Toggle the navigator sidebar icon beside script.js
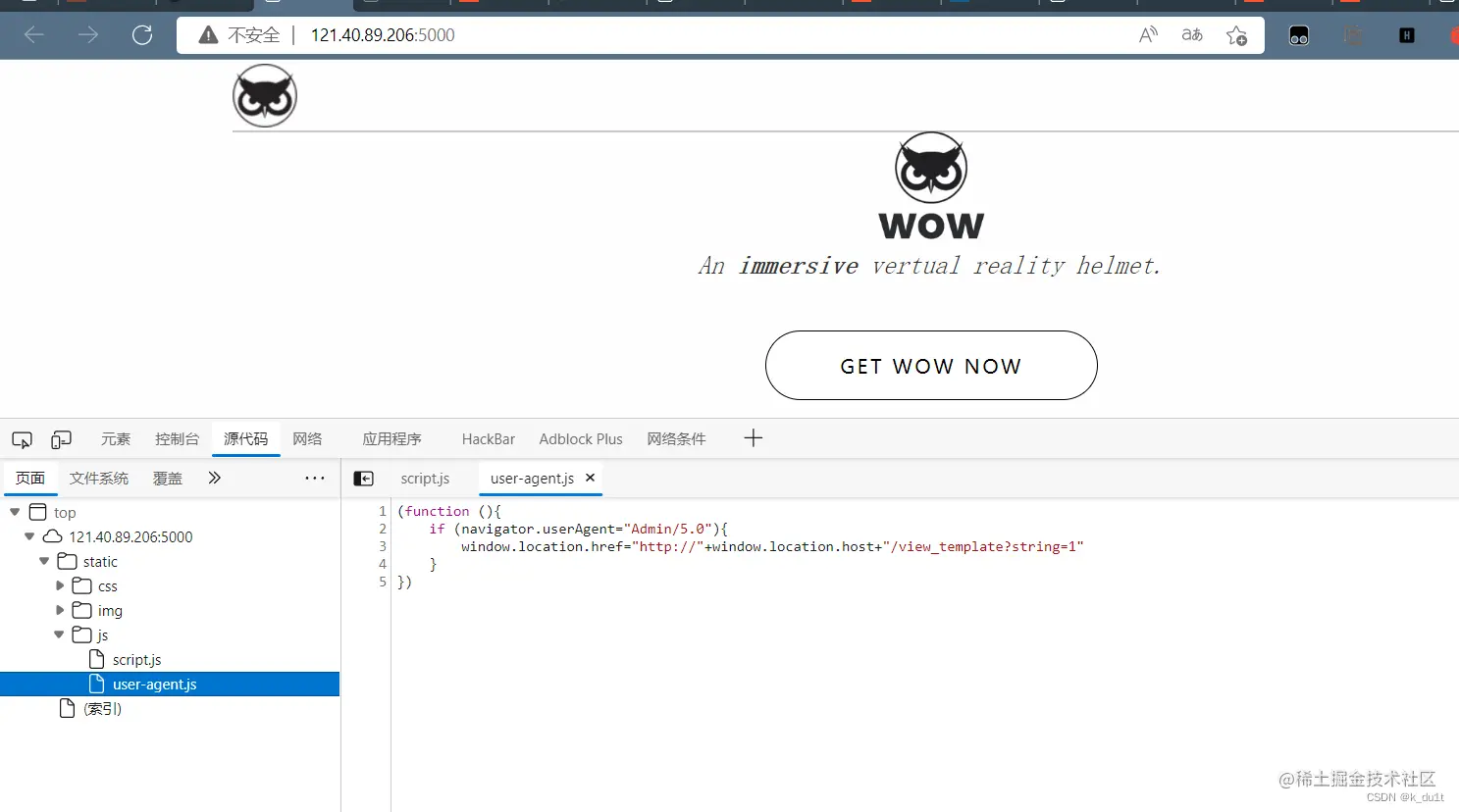This screenshot has width=1459, height=812. [364, 479]
